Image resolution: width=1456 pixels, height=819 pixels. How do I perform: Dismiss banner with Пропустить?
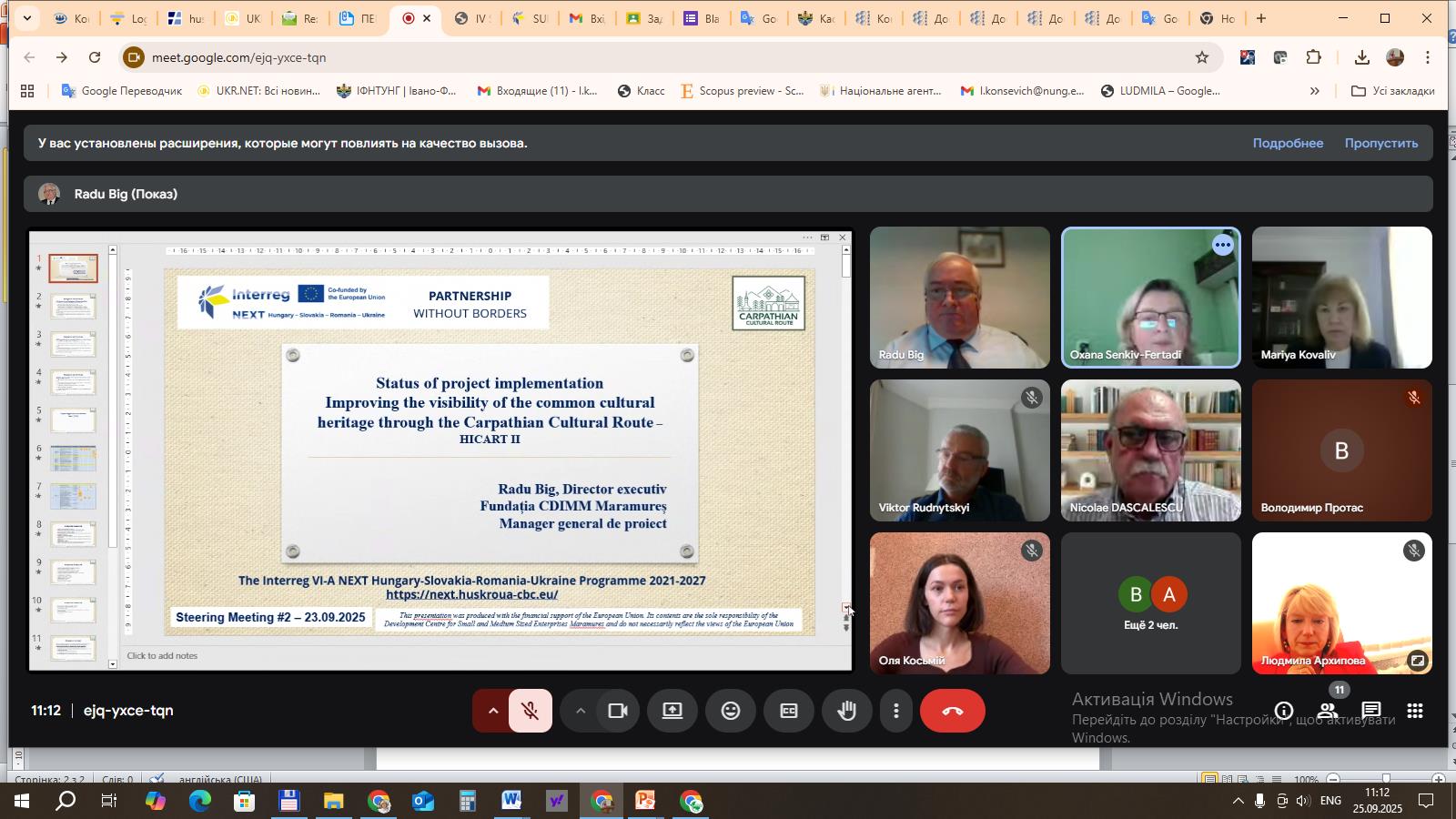point(1380,143)
